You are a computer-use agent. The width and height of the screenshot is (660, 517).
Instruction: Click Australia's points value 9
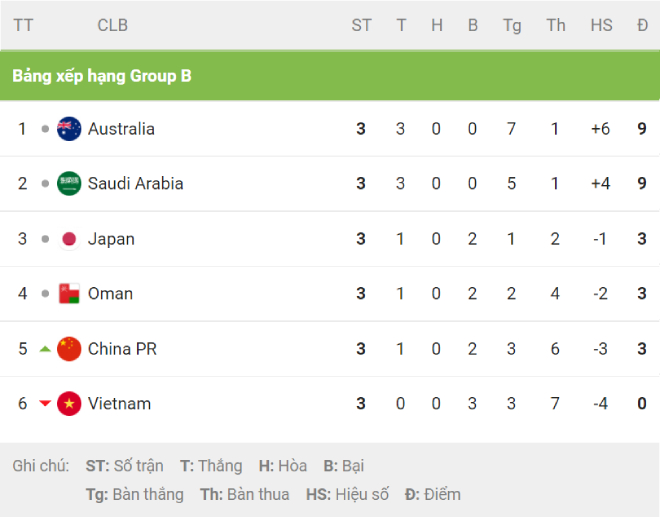click(642, 129)
